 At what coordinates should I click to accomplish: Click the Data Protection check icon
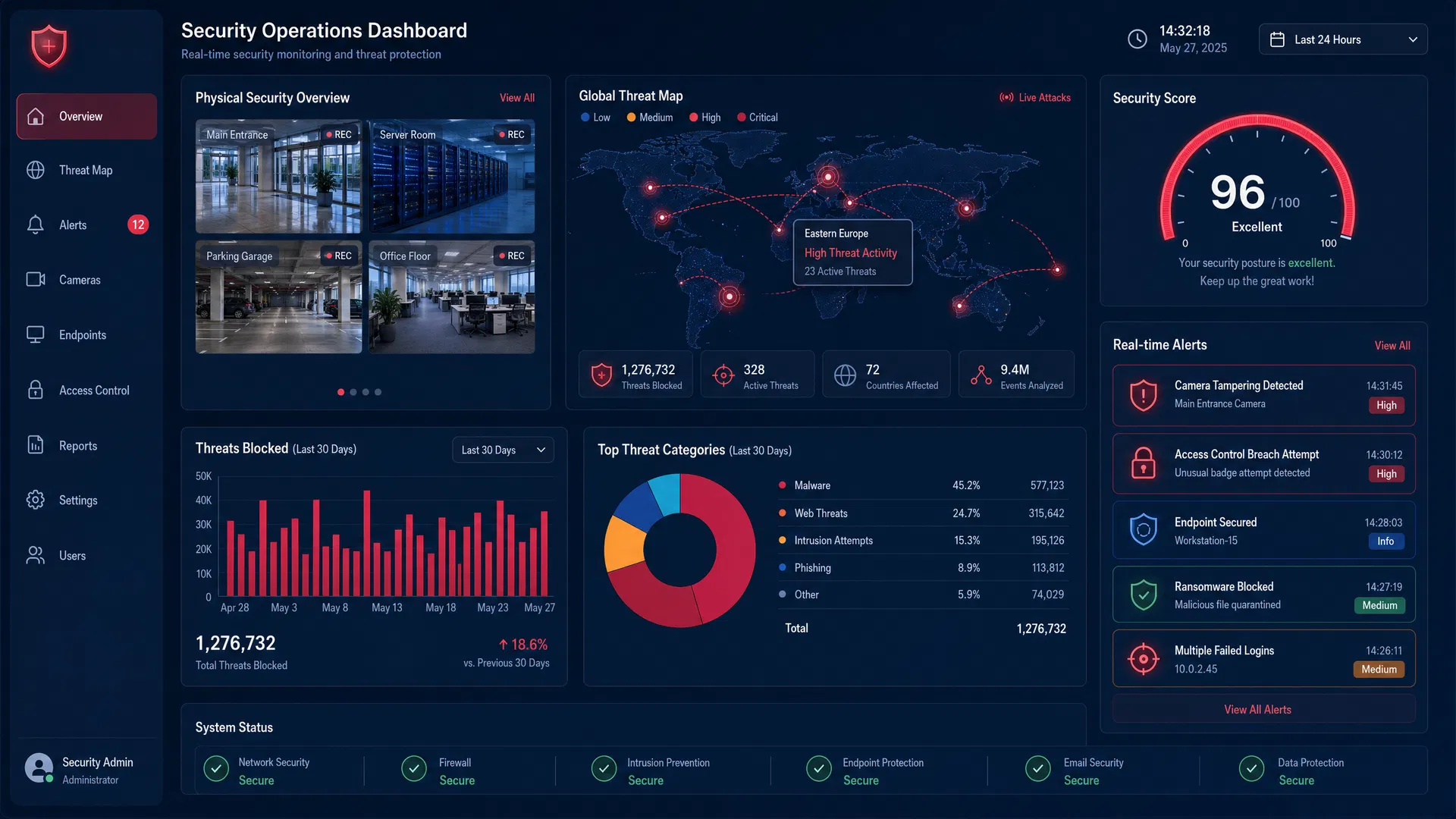(x=1252, y=769)
